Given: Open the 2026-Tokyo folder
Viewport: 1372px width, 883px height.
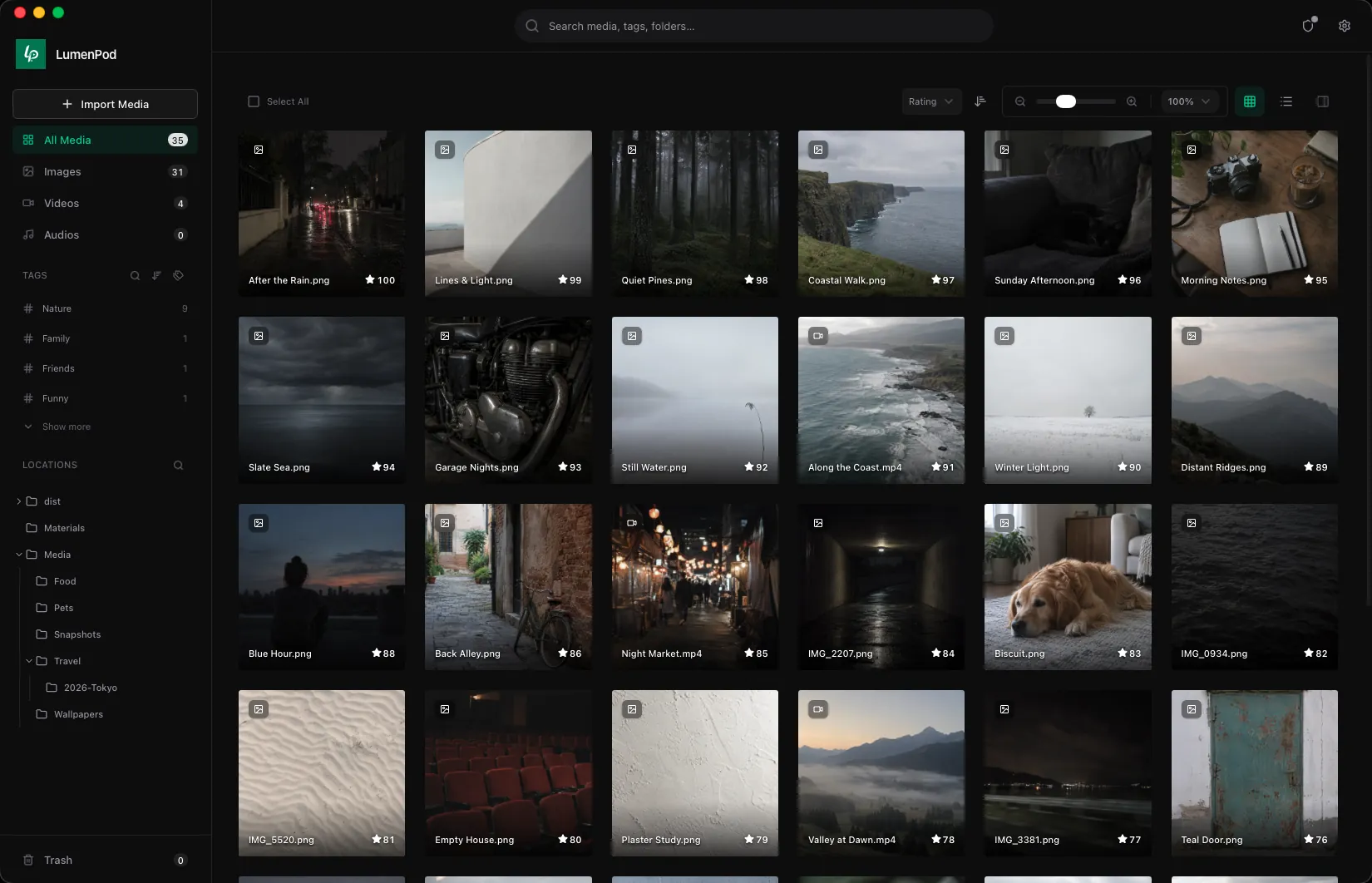Looking at the screenshot, I should pos(90,688).
